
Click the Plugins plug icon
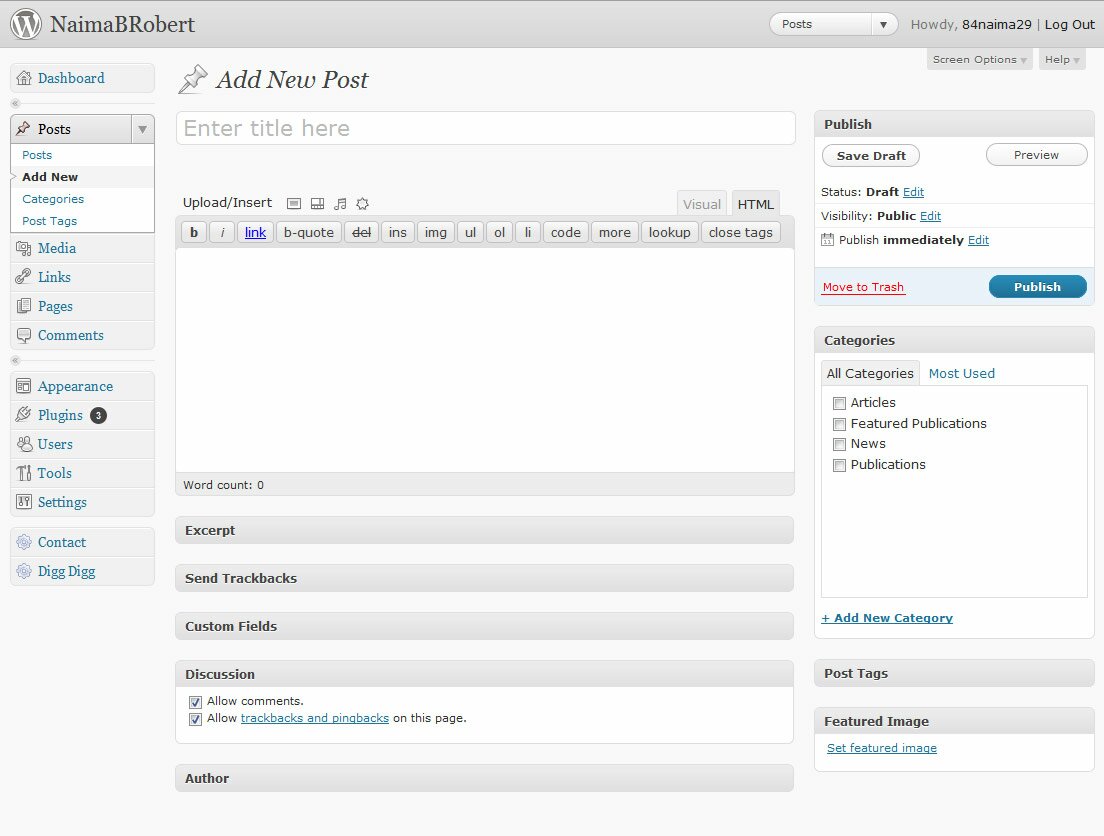(x=24, y=415)
